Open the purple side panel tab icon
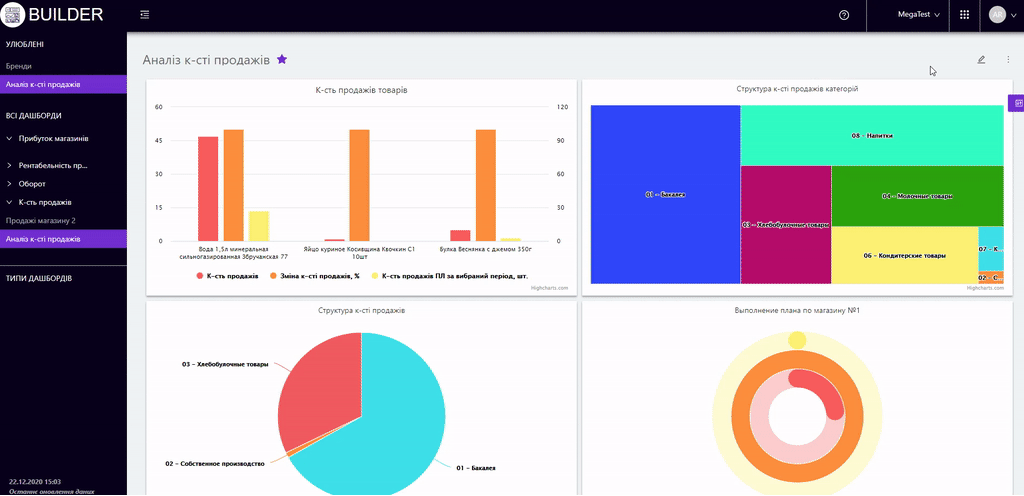Screen dimensions: 1024x496 1017,103
